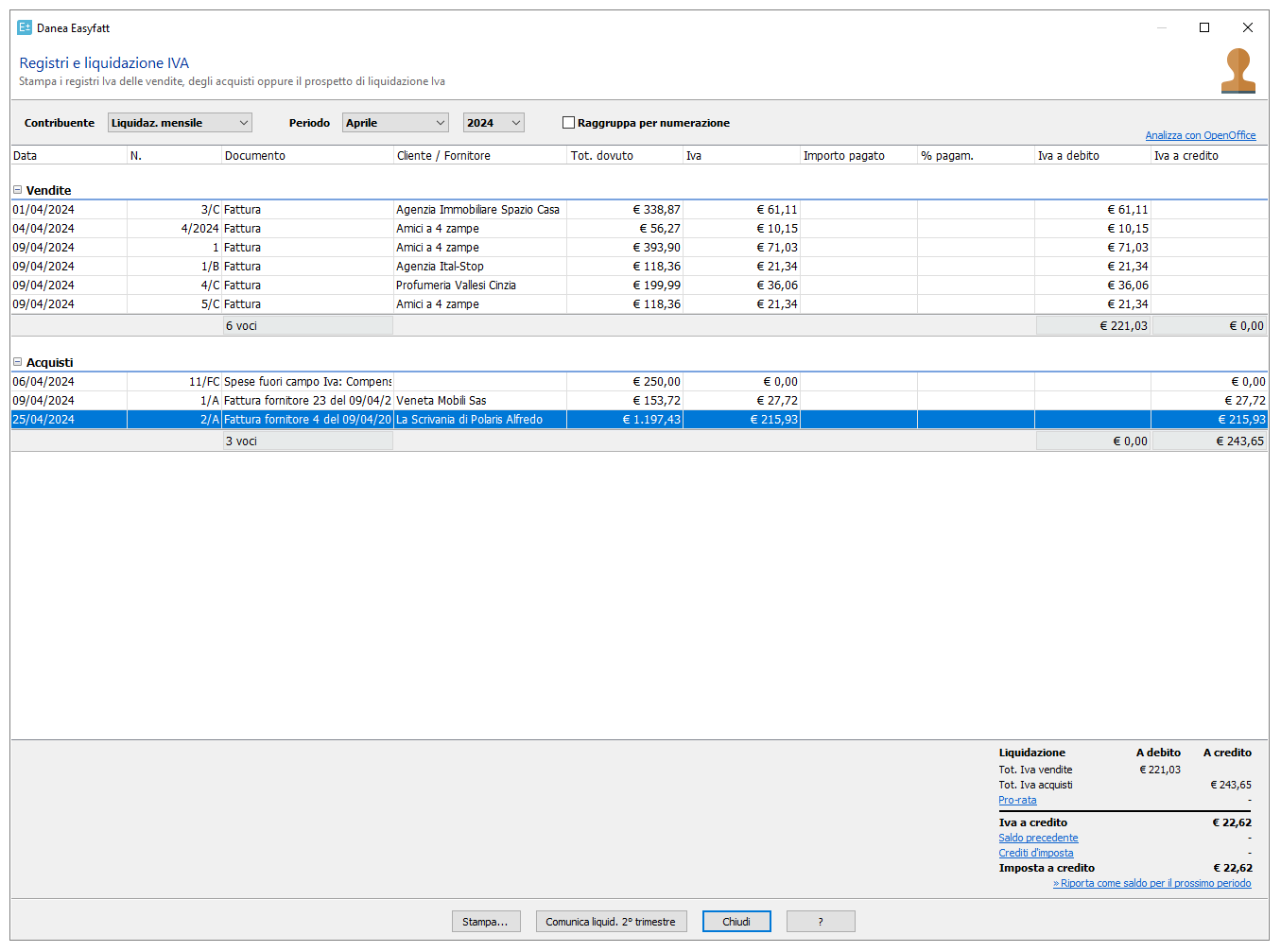Close the Danea Easyfatt window
Image resolution: width=1281 pixels, height=952 pixels.
click(1248, 27)
